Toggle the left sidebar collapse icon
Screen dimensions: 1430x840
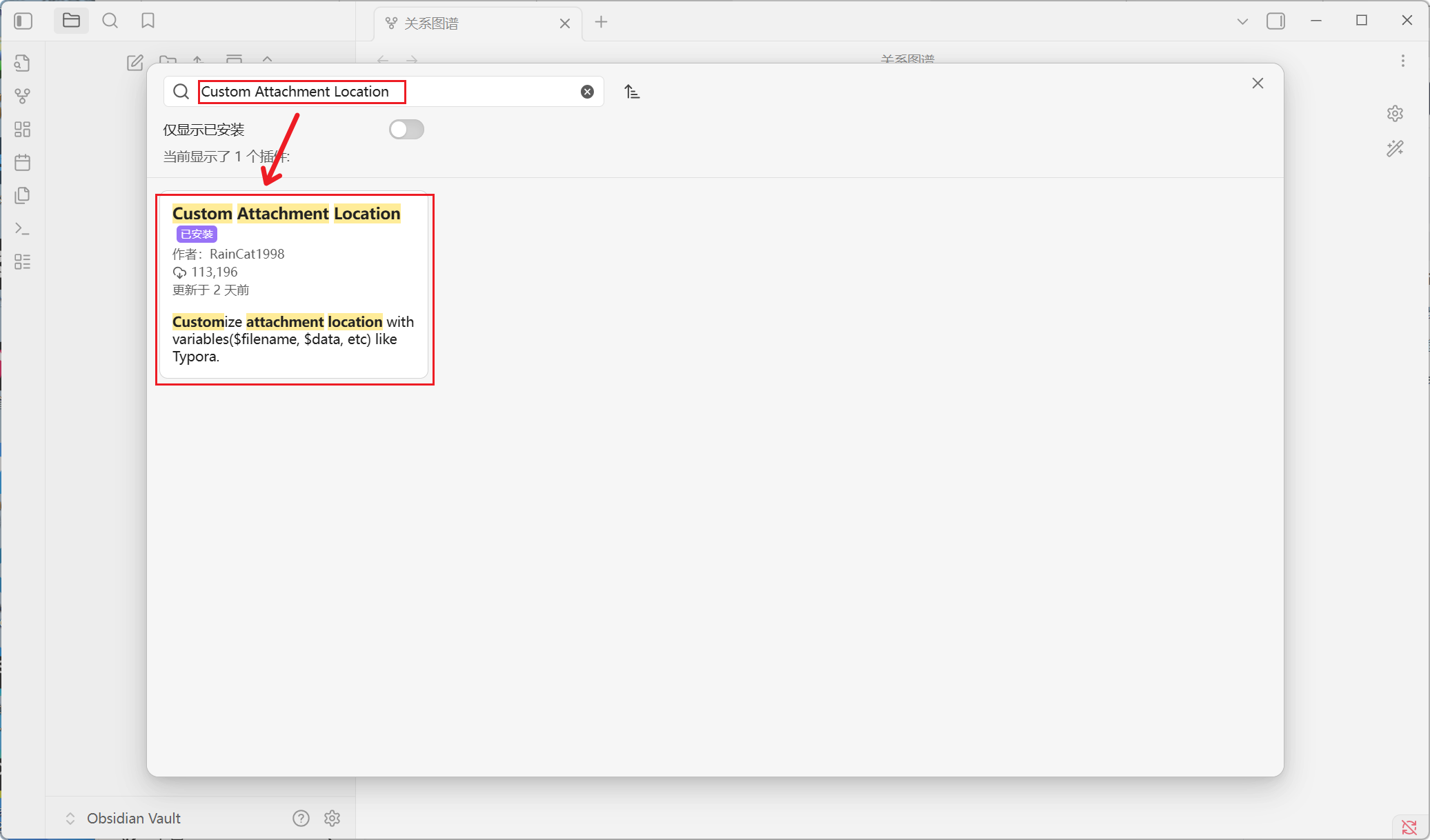coord(23,21)
